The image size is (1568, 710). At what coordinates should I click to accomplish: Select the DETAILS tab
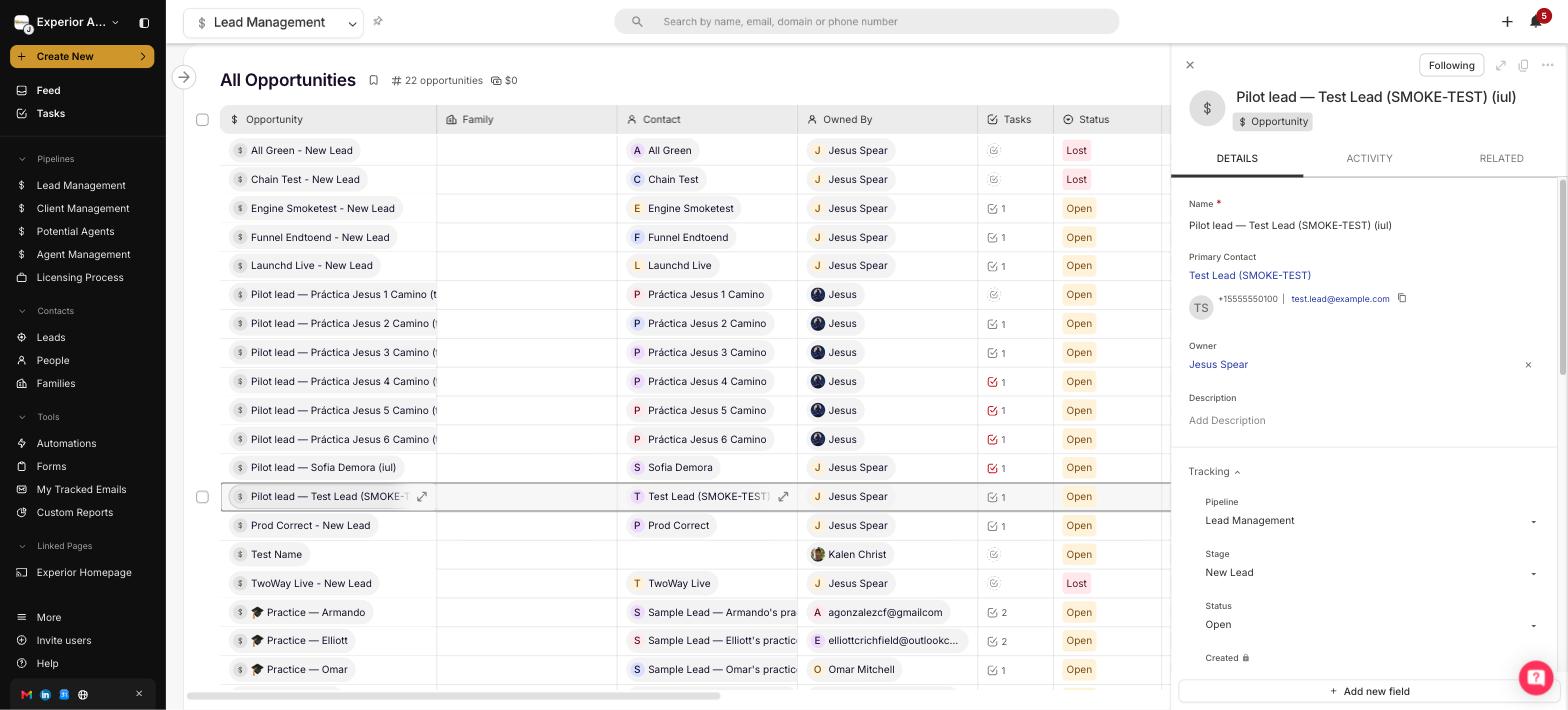[x=1237, y=159]
